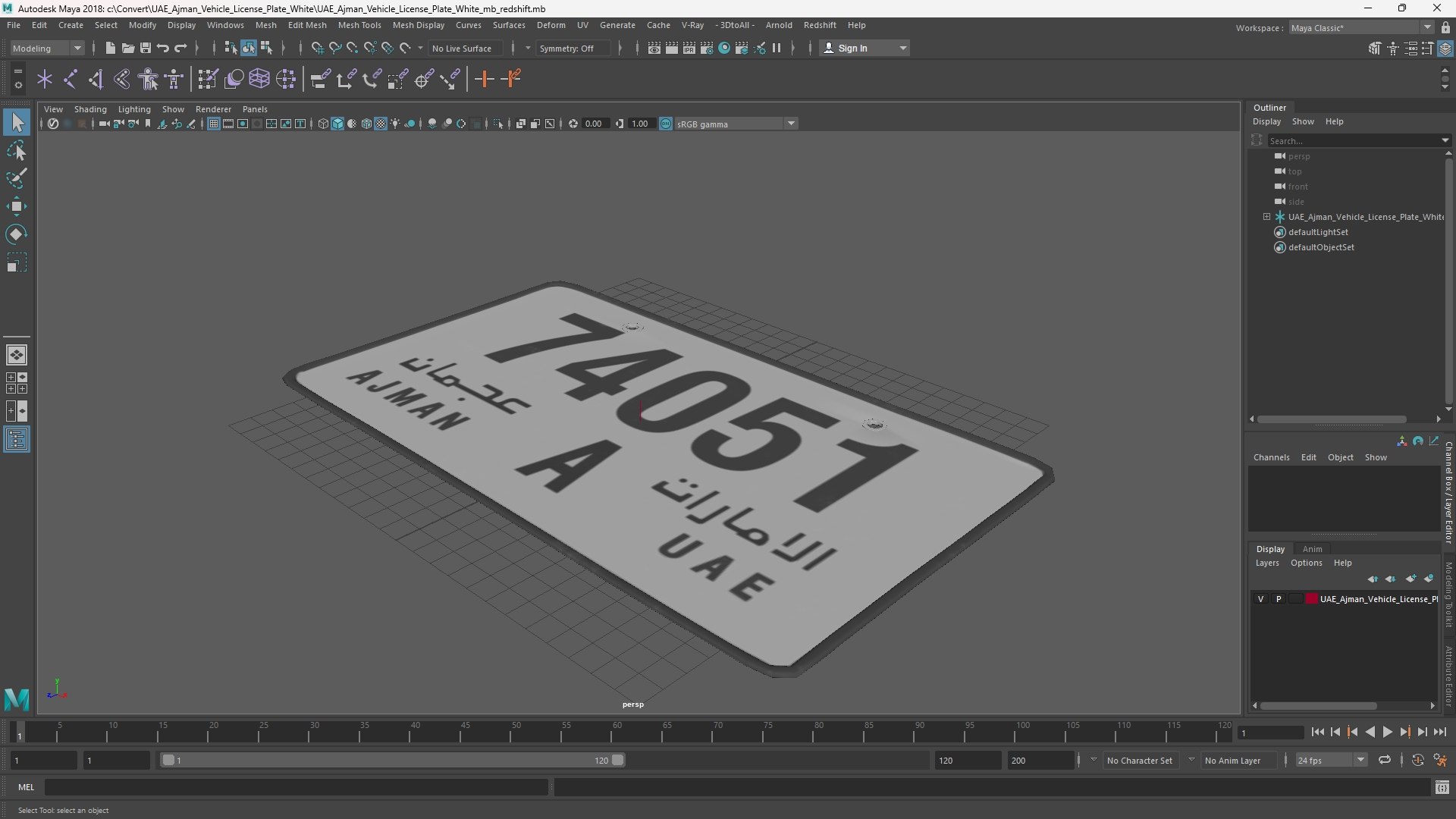
Task: Toggle viewport grid display icon
Action: pyautogui.click(x=214, y=124)
